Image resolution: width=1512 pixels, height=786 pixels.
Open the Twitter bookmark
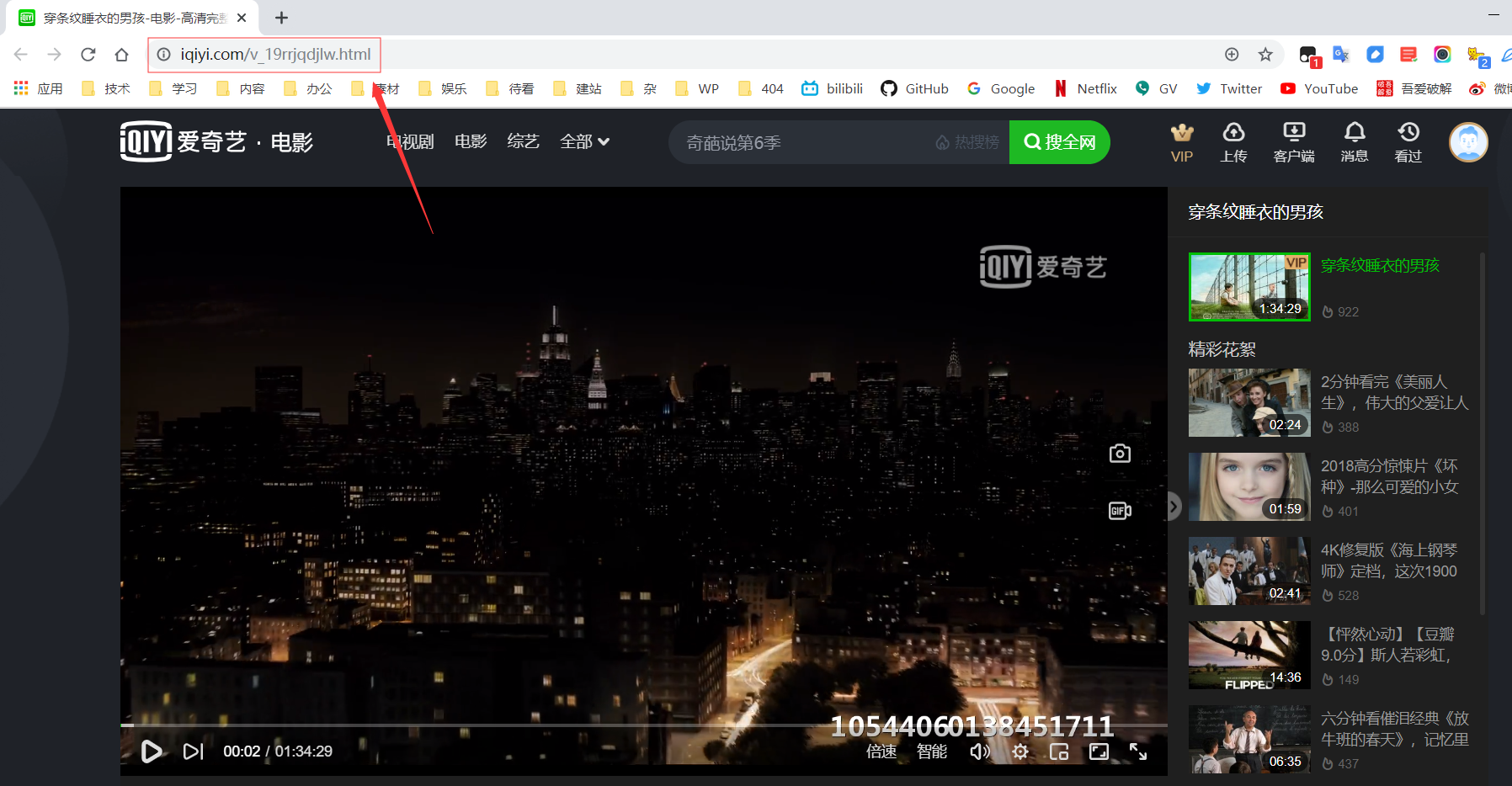click(1229, 88)
